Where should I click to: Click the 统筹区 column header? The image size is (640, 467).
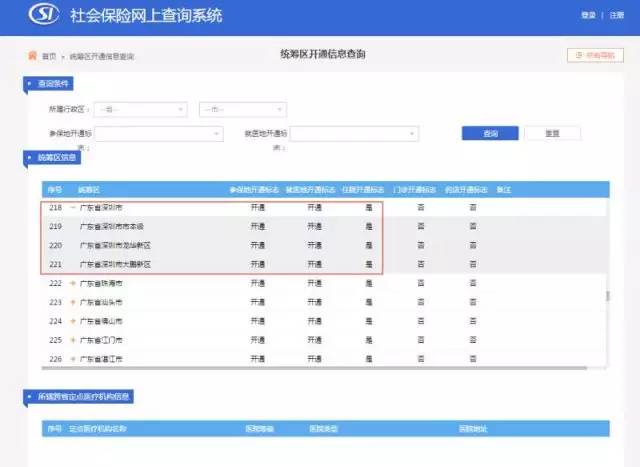click(89, 190)
